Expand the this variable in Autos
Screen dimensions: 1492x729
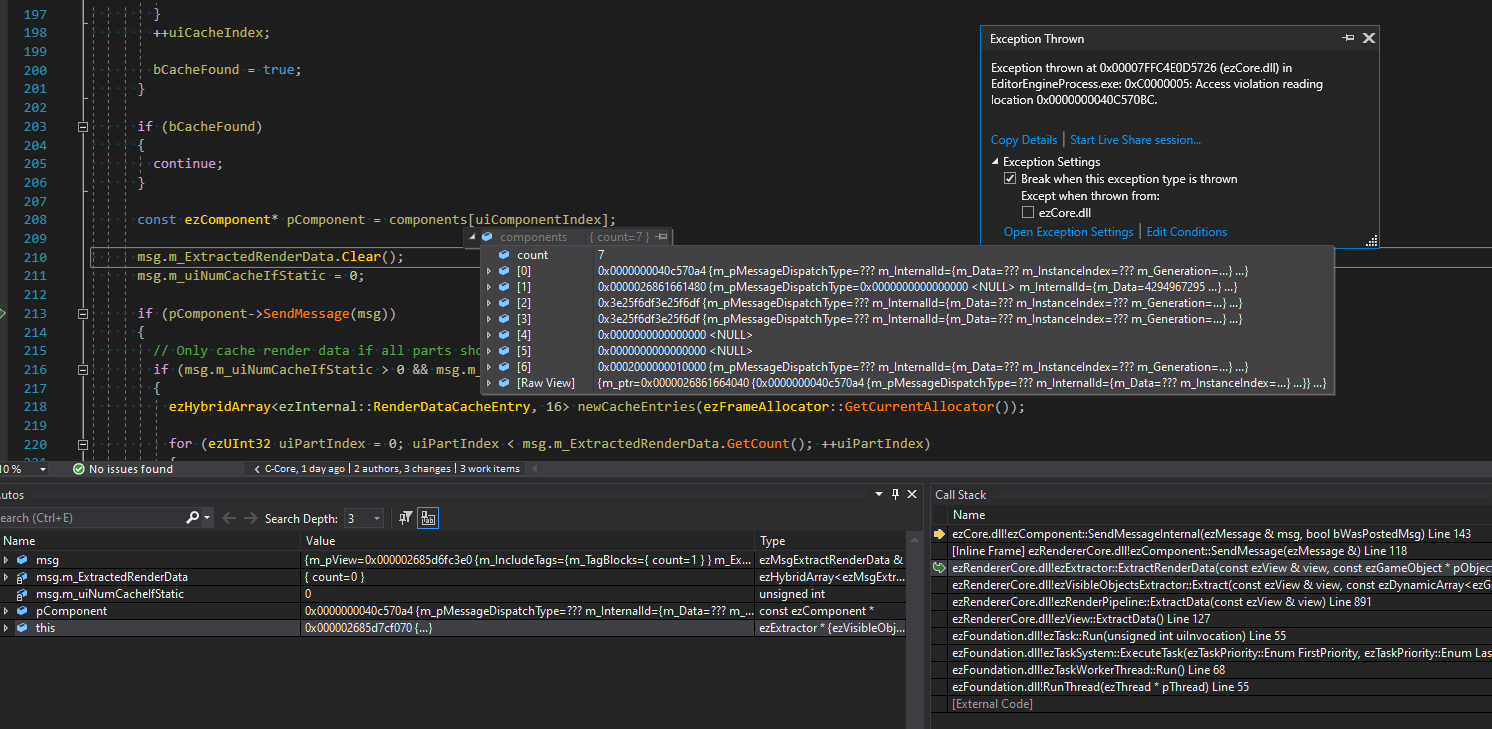point(8,627)
